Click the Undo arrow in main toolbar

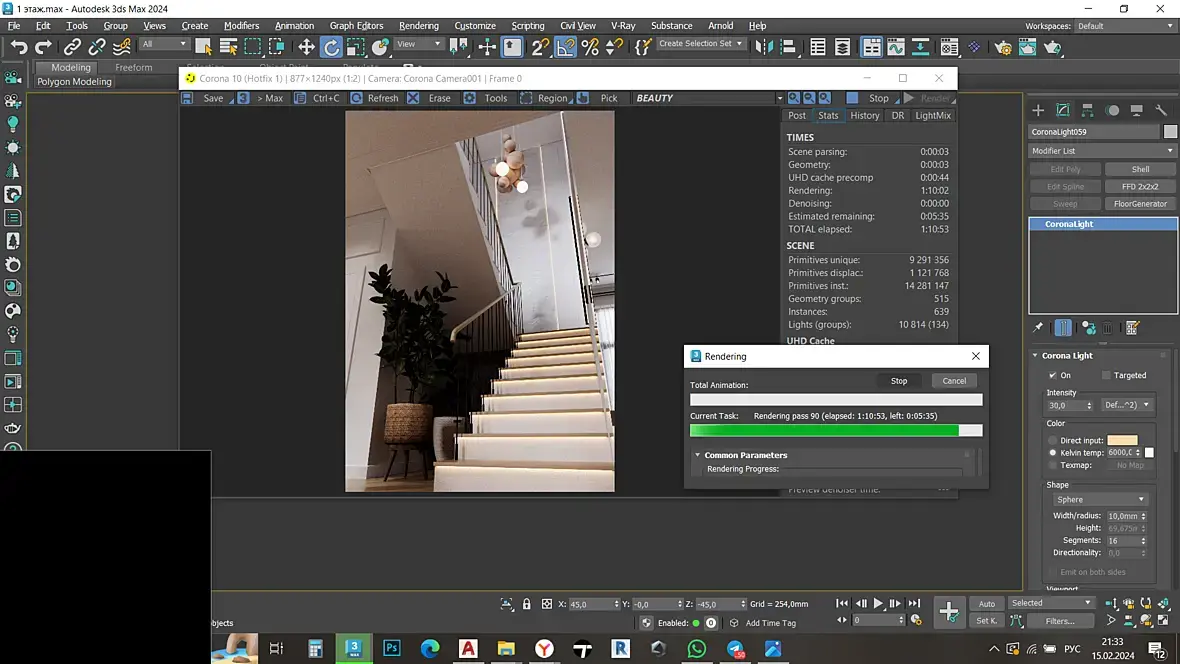click(x=19, y=47)
